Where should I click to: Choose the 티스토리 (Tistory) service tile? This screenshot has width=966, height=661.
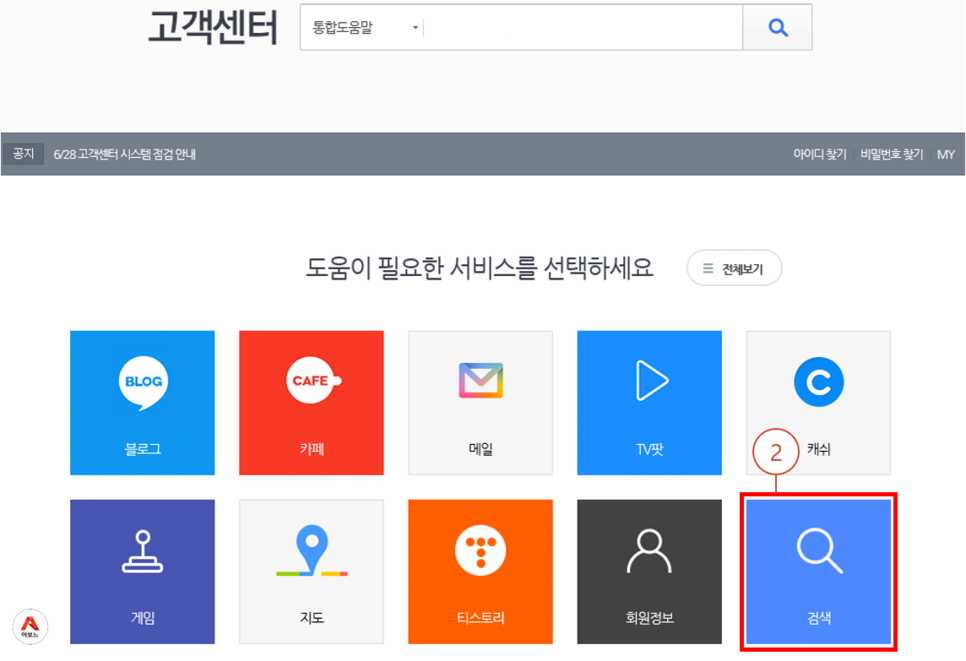[481, 572]
